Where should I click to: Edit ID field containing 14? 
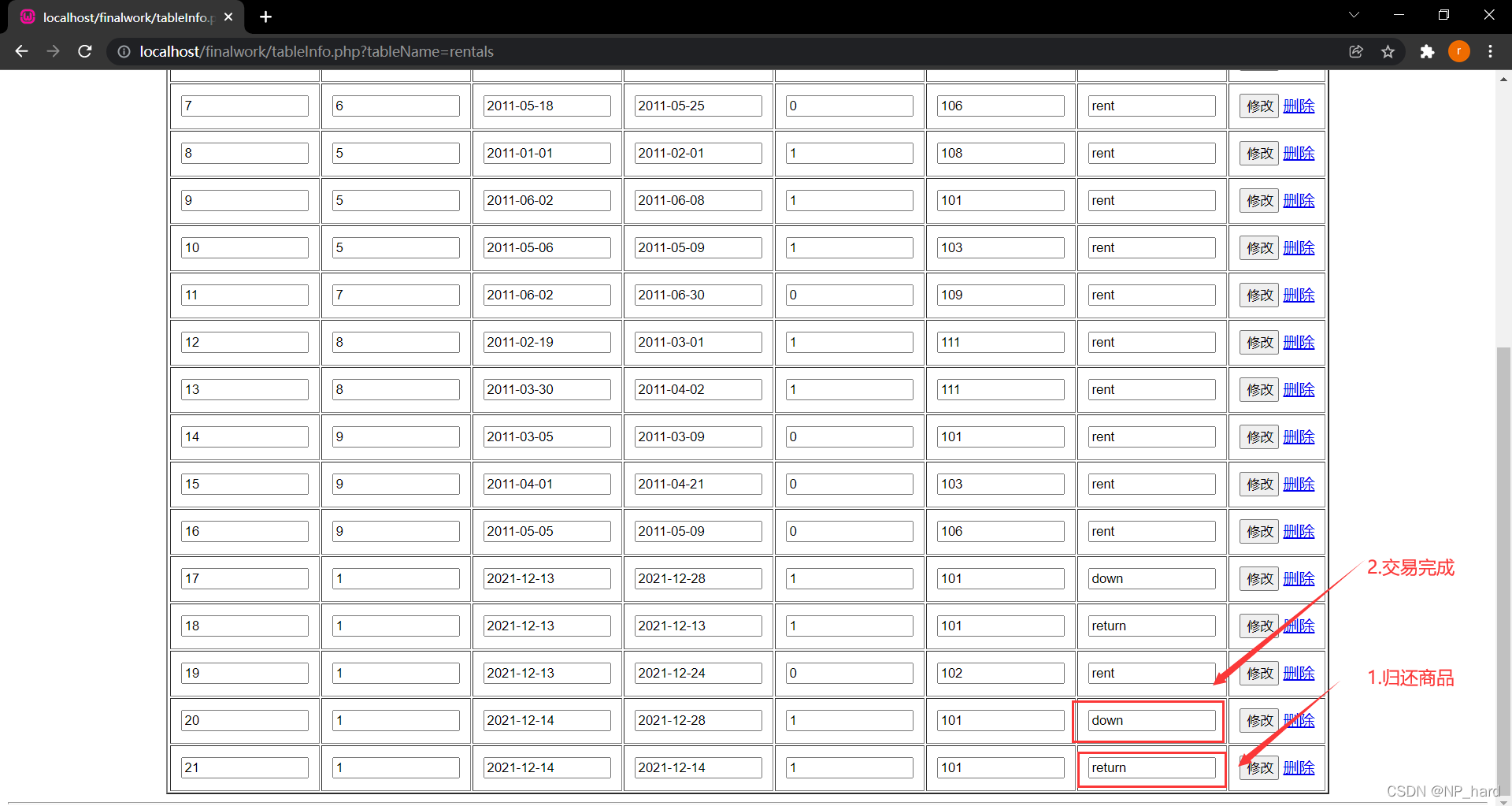pos(244,436)
